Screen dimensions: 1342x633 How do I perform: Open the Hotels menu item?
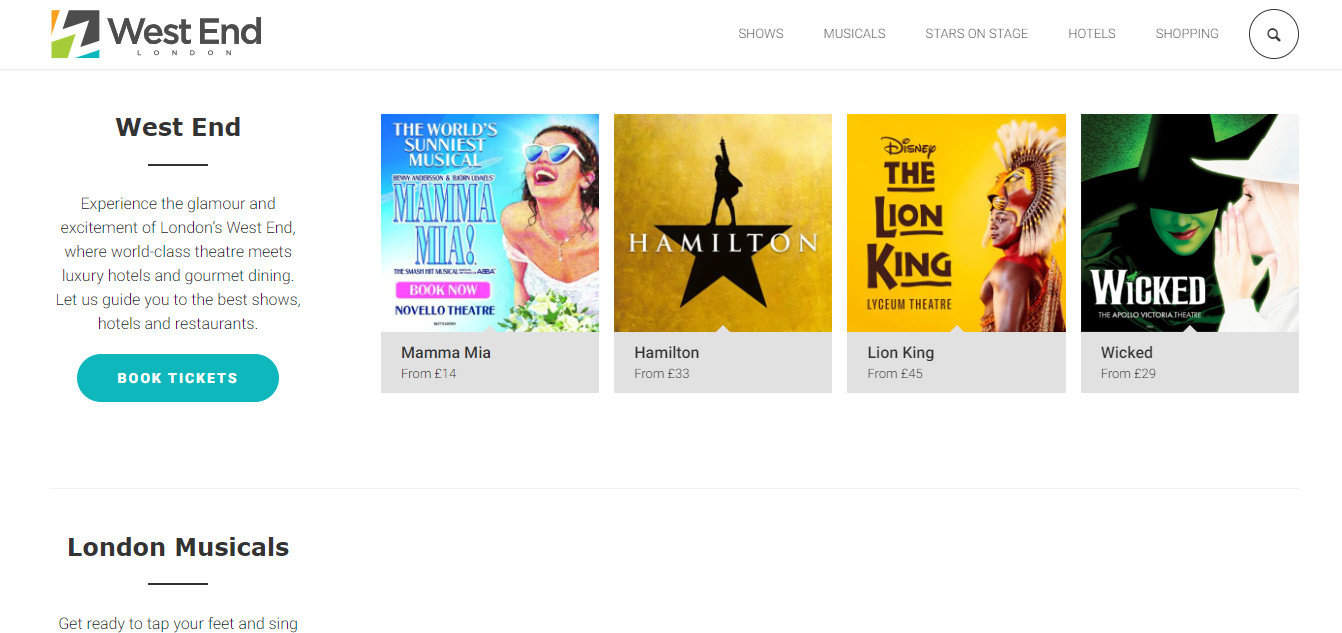tap(1091, 34)
